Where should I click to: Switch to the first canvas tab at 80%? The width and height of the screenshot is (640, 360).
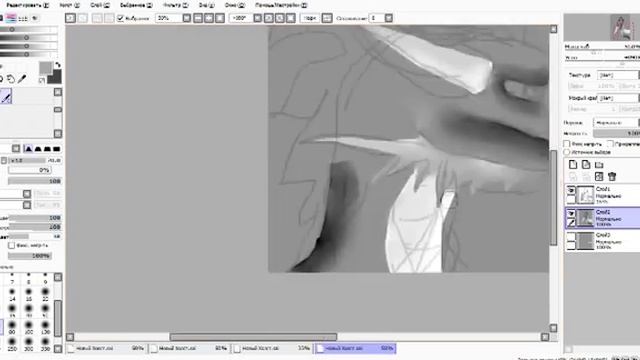pyautogui.click(x=106, y=349)
